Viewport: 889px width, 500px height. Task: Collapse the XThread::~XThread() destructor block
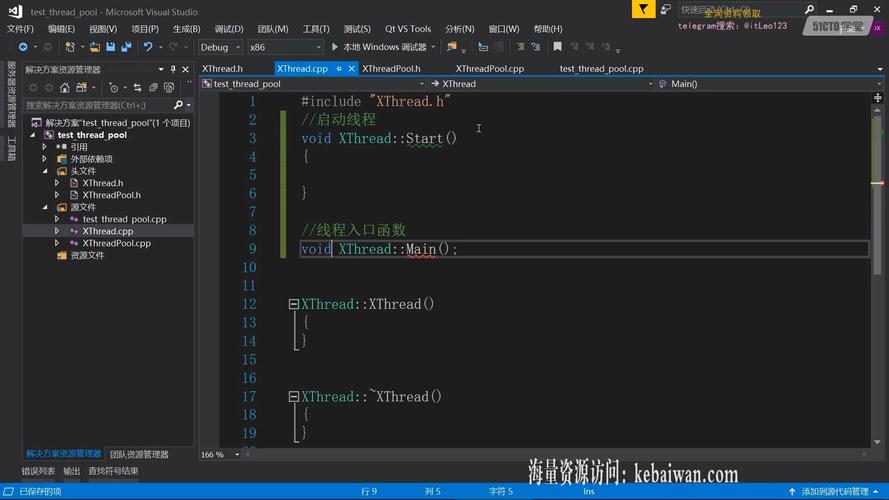(x=294, y=397)
